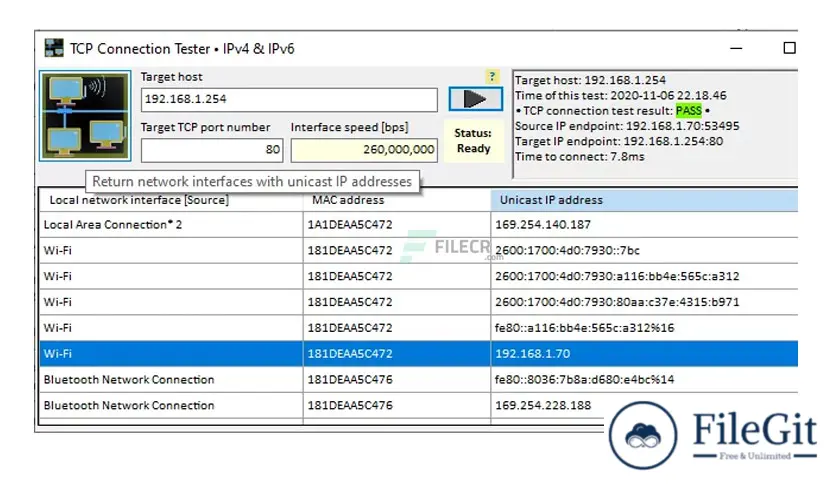Click the Interface speed value 260,000,000

364,150
